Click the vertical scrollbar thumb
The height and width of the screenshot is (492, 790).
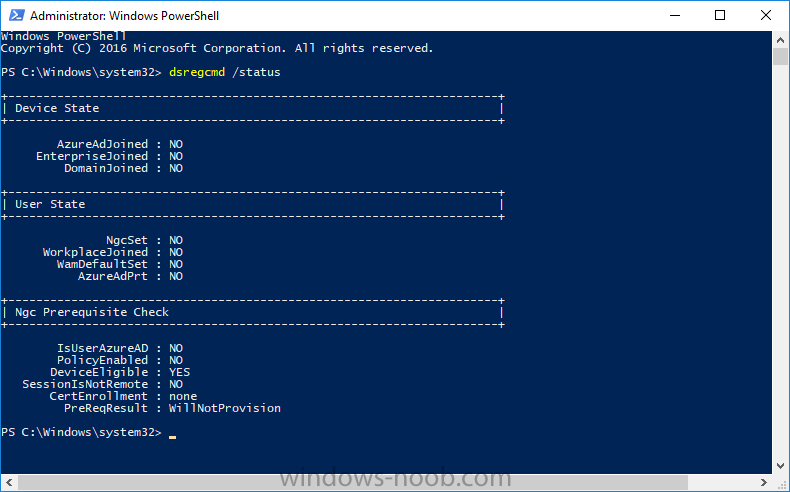(x=780, y=56)
